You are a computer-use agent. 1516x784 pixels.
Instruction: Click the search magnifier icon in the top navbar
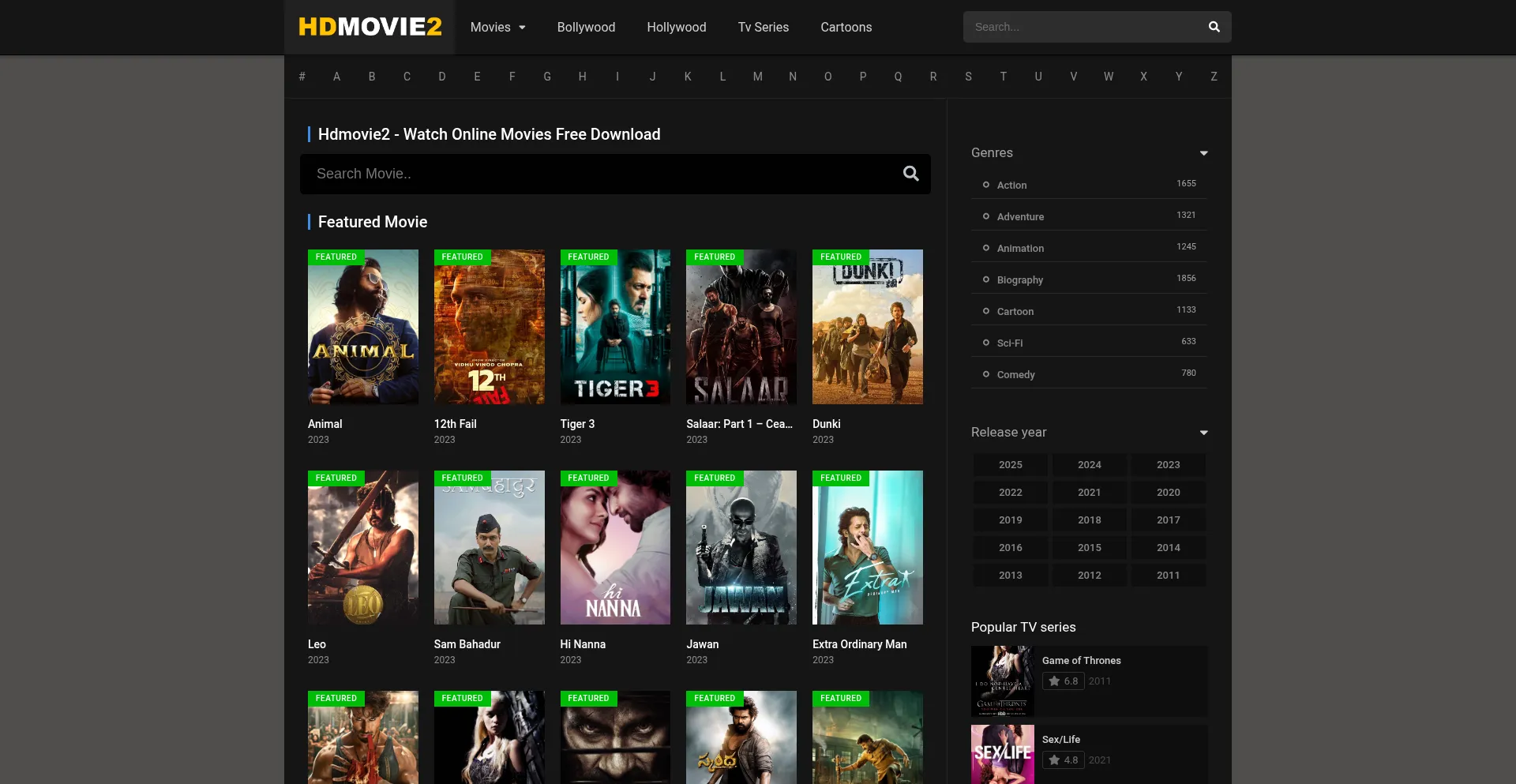(x=1214, y=26)
